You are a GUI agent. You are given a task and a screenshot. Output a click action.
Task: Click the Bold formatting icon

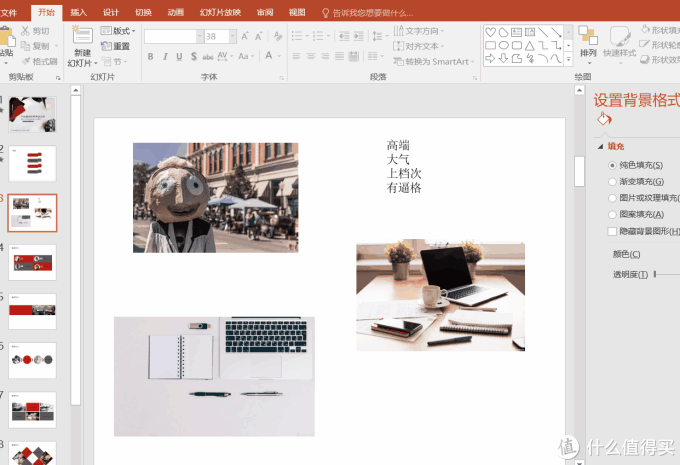[150, 56]
